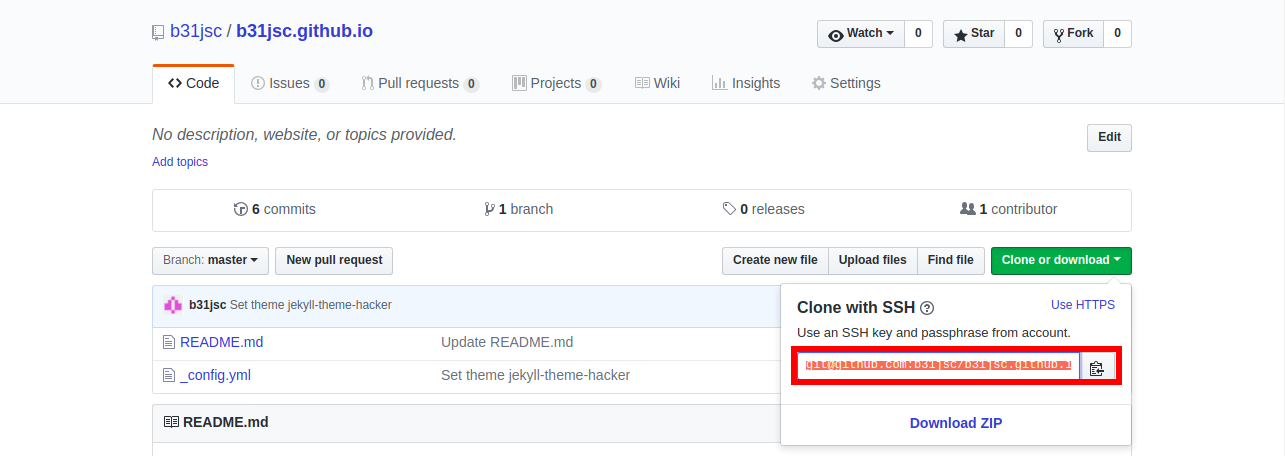The height and width of the screenshot is (456, 1285).
Task: Click Upload files button
Action: pyautogui.click(x=872, y=260)
